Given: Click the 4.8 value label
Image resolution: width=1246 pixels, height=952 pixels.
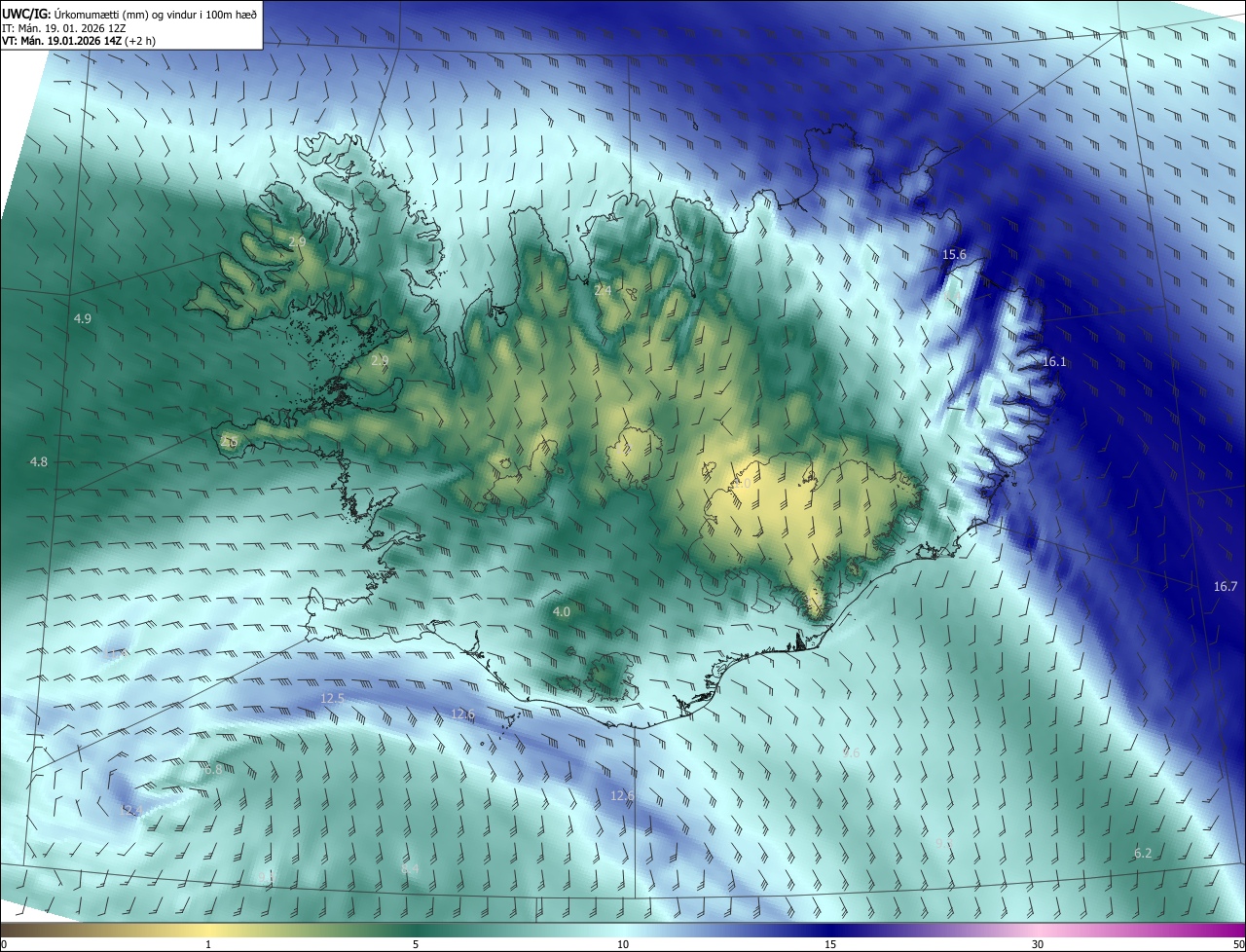Looking at the screenshot, I should pos(39,462).
